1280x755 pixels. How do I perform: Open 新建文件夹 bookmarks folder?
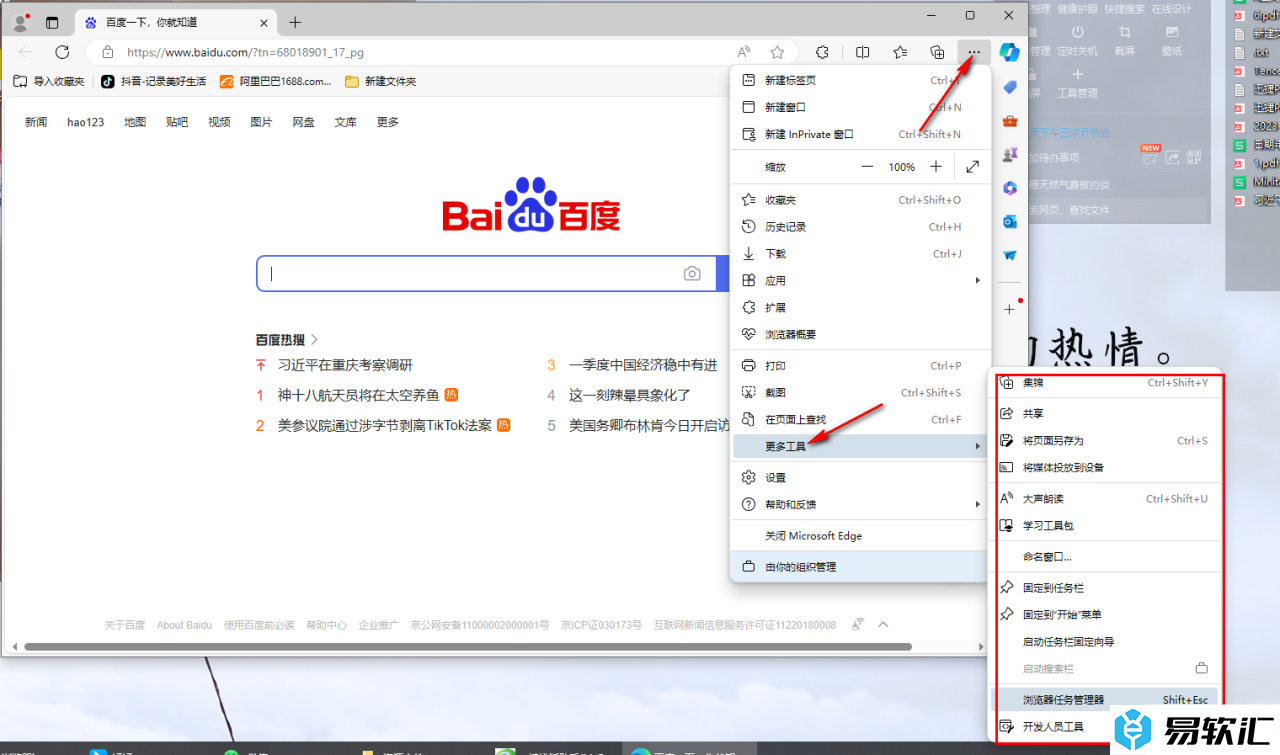[x=380, y=82]
